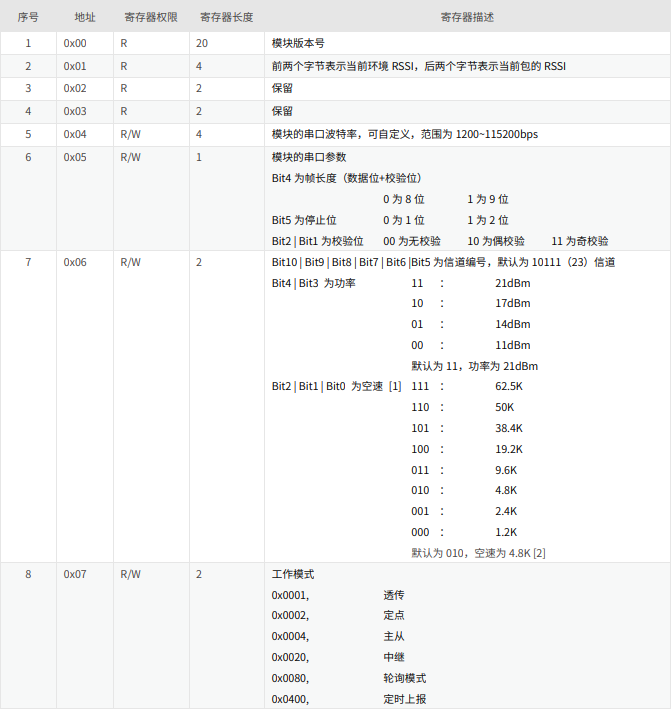Click the 9.6K air rate value
The image size is (671, 709).
tap(506, 470)
